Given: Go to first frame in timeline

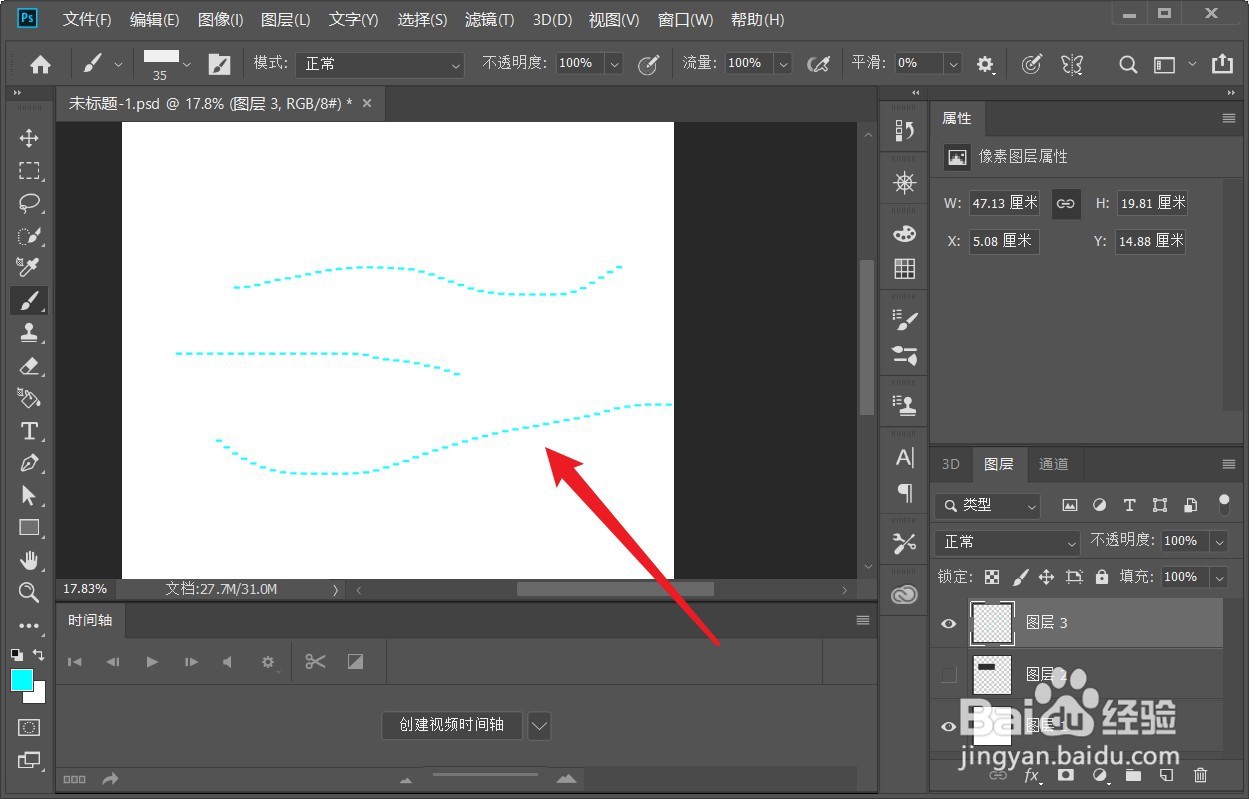Looking at the screenshot, I should [75, 662].
